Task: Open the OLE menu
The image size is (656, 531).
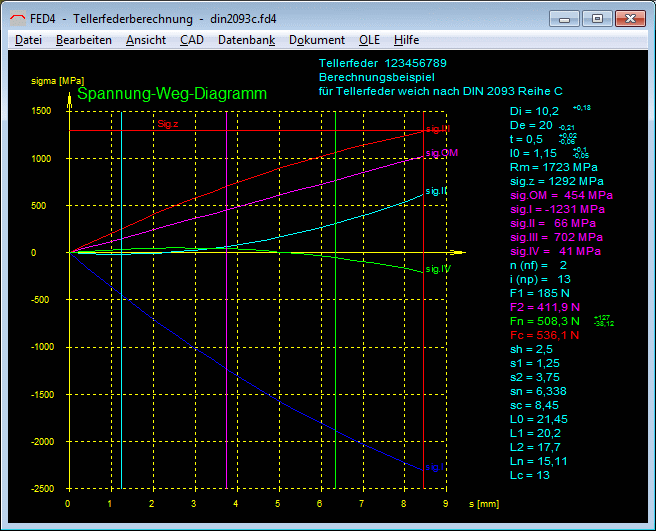Action: click(370, 40)
